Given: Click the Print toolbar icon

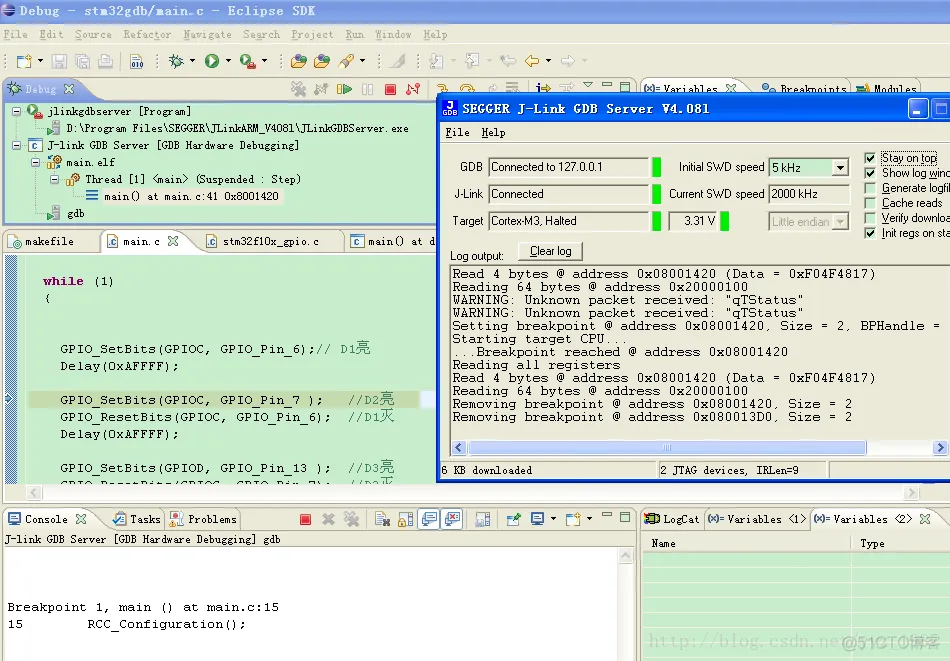Looking at the screenshot, I should [x=105, y=61].
